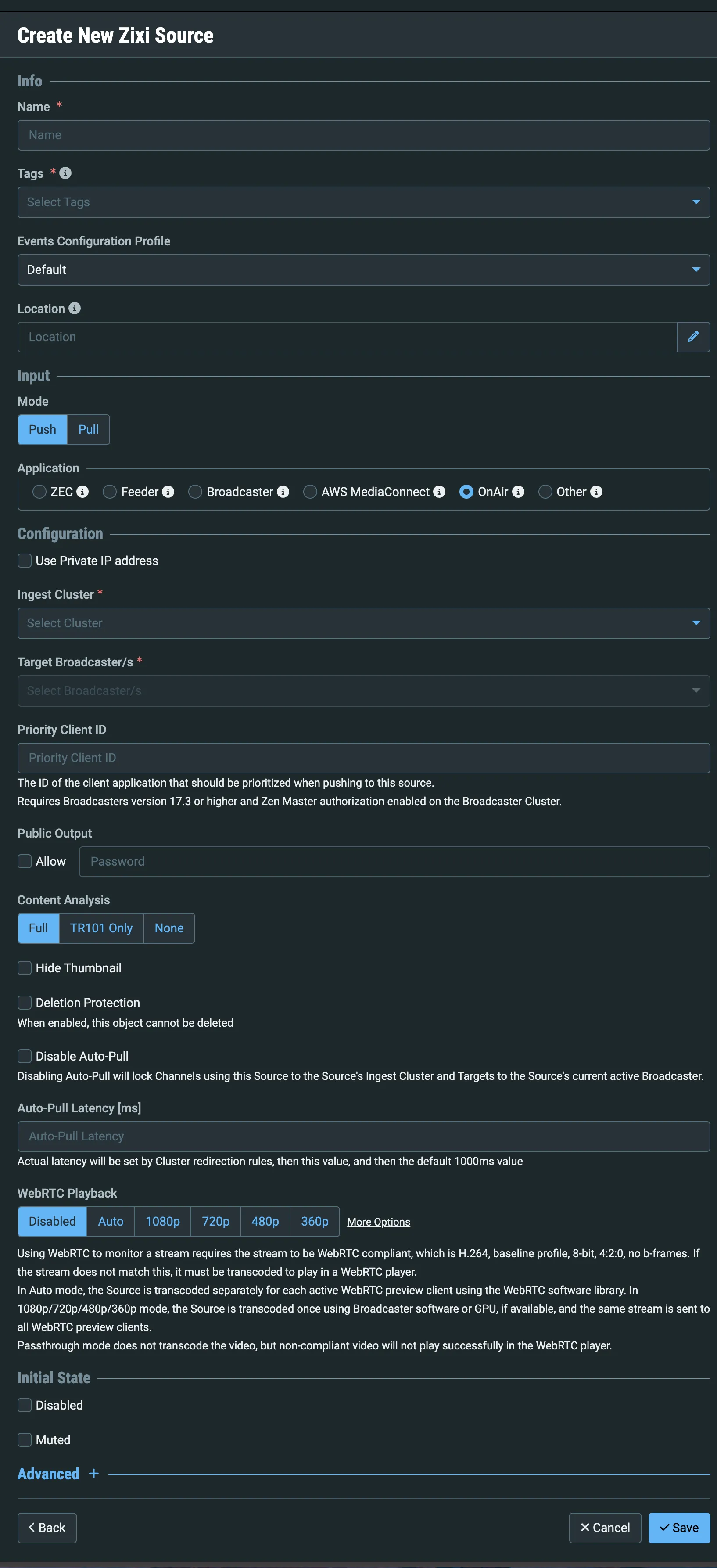
Task: Click the info icon next to AWS MediaConnect
Action: [439, 492]
